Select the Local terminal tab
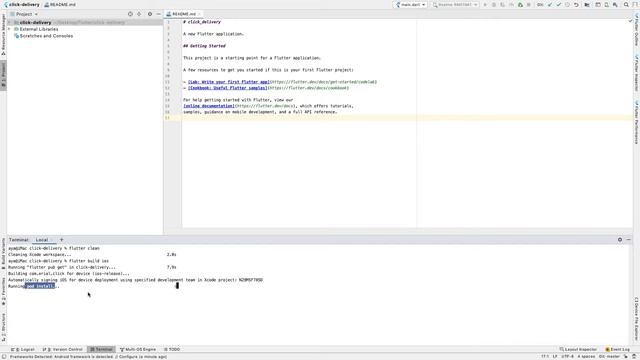 click(42, 240)
